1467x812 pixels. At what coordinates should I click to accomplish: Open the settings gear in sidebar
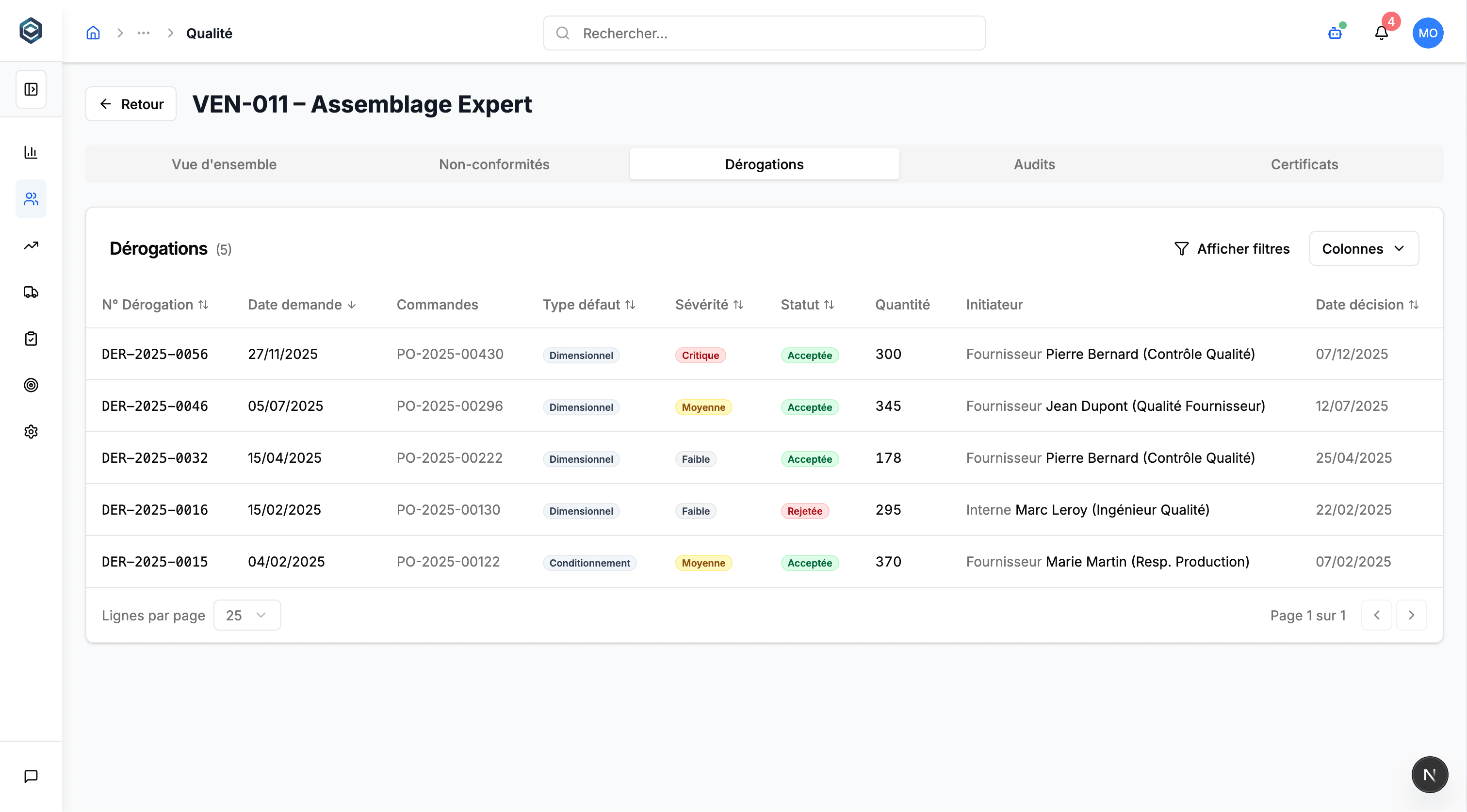(x=31, y=432)
